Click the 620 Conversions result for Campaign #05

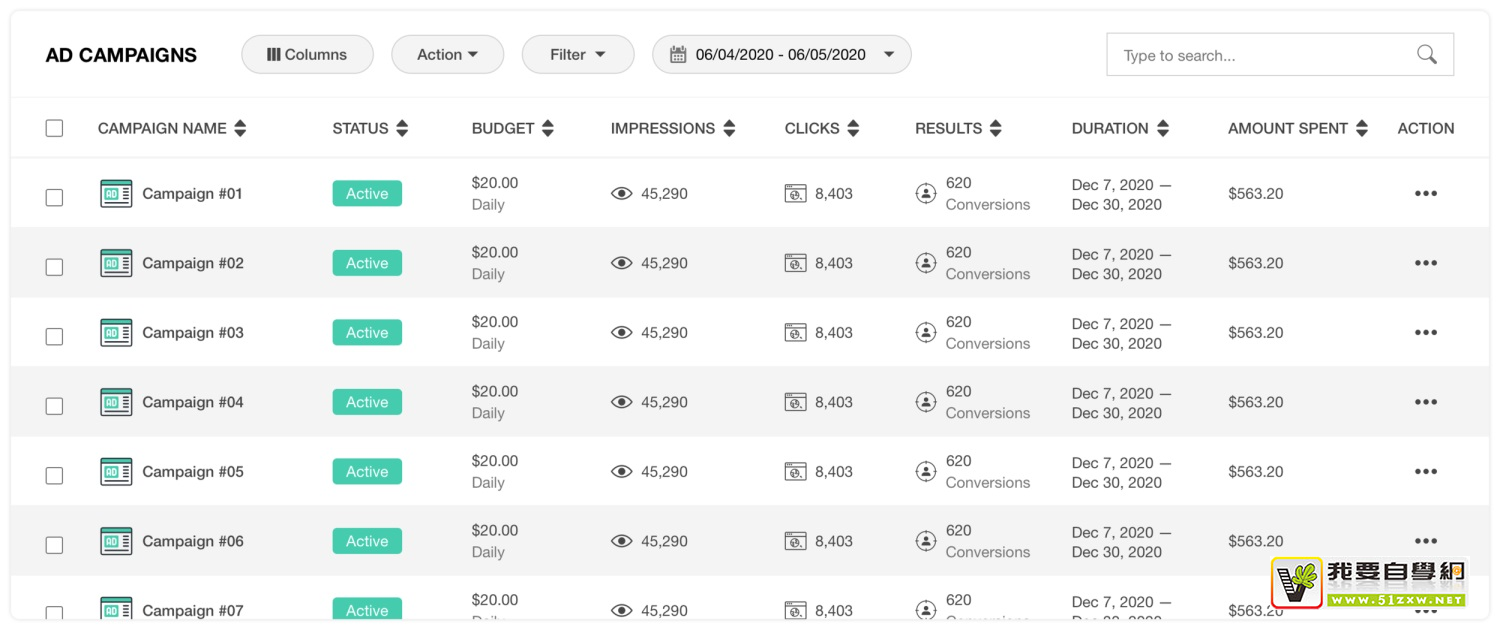point(988,472)
